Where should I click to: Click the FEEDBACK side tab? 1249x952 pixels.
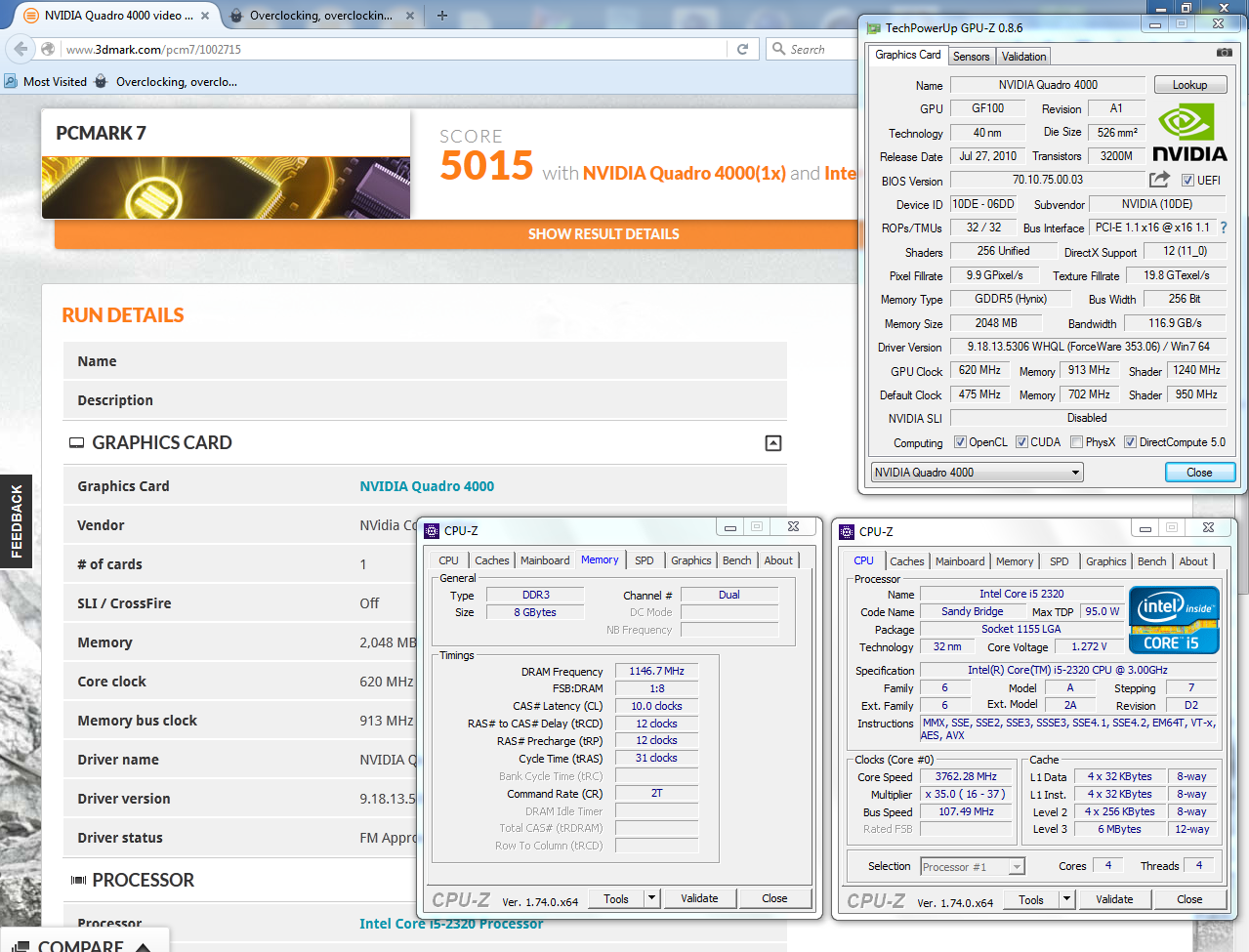pyautogui.click(x=16, y=521)
